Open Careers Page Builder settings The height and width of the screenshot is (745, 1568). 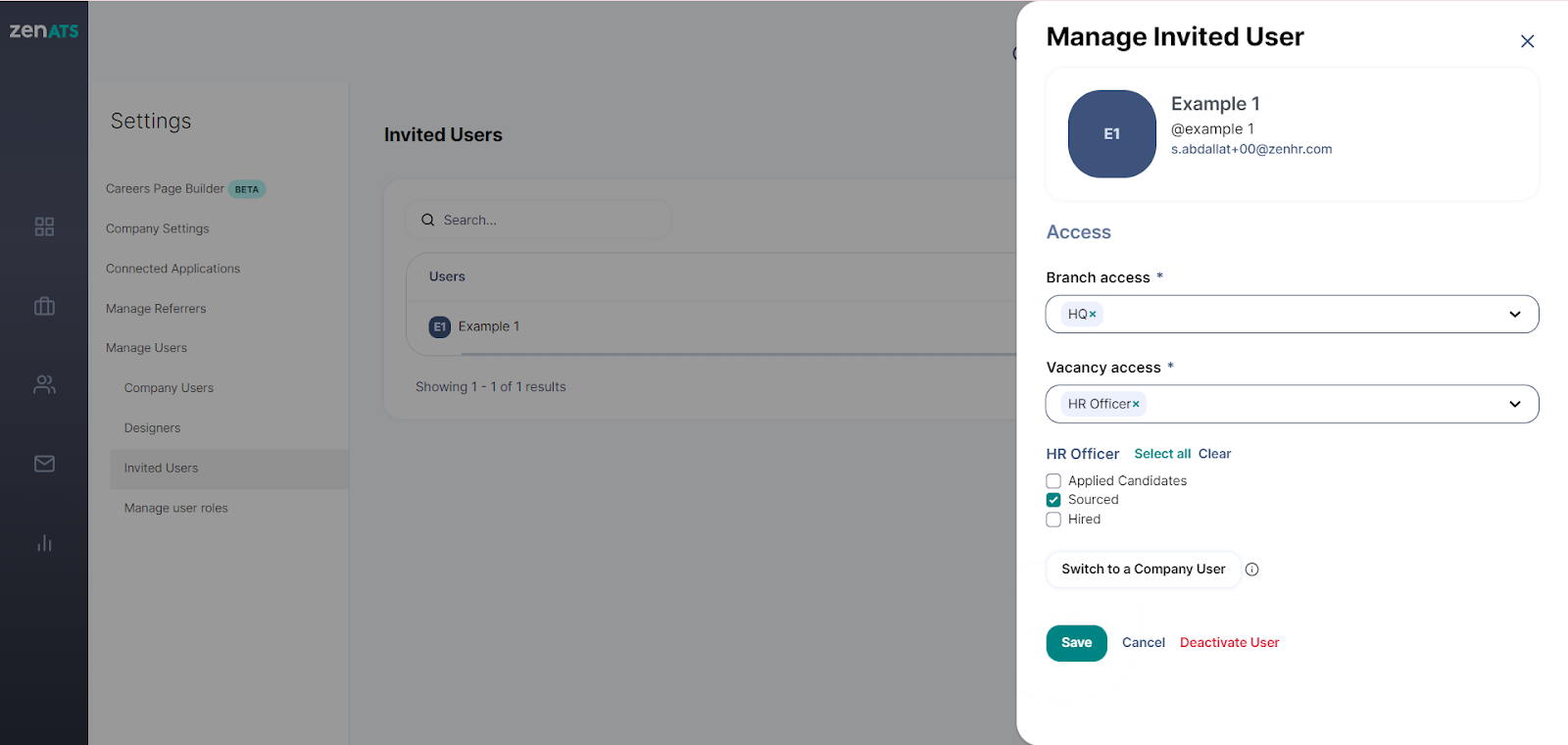165,189
